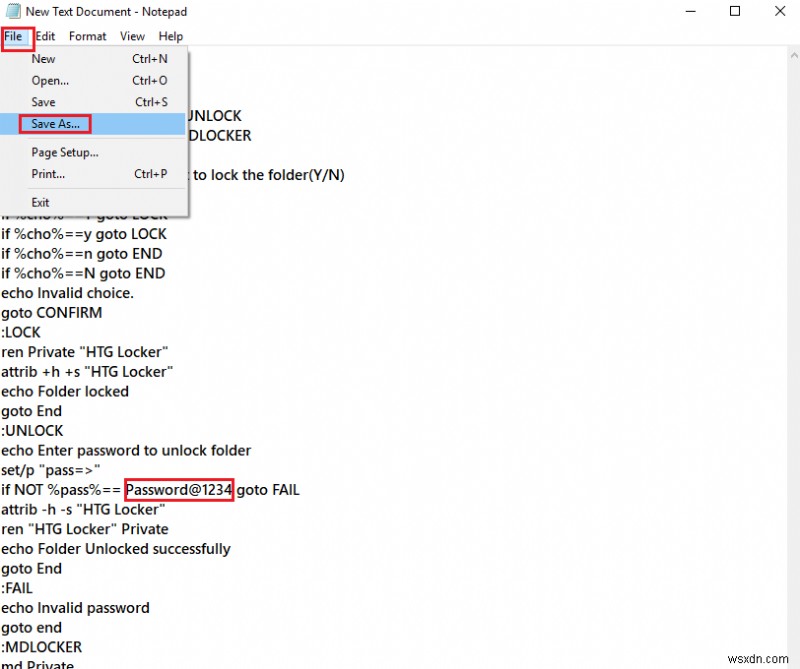The image size is (800, 669).
Task: Select Save As... in the File menu
Action: tap(93, 124)
